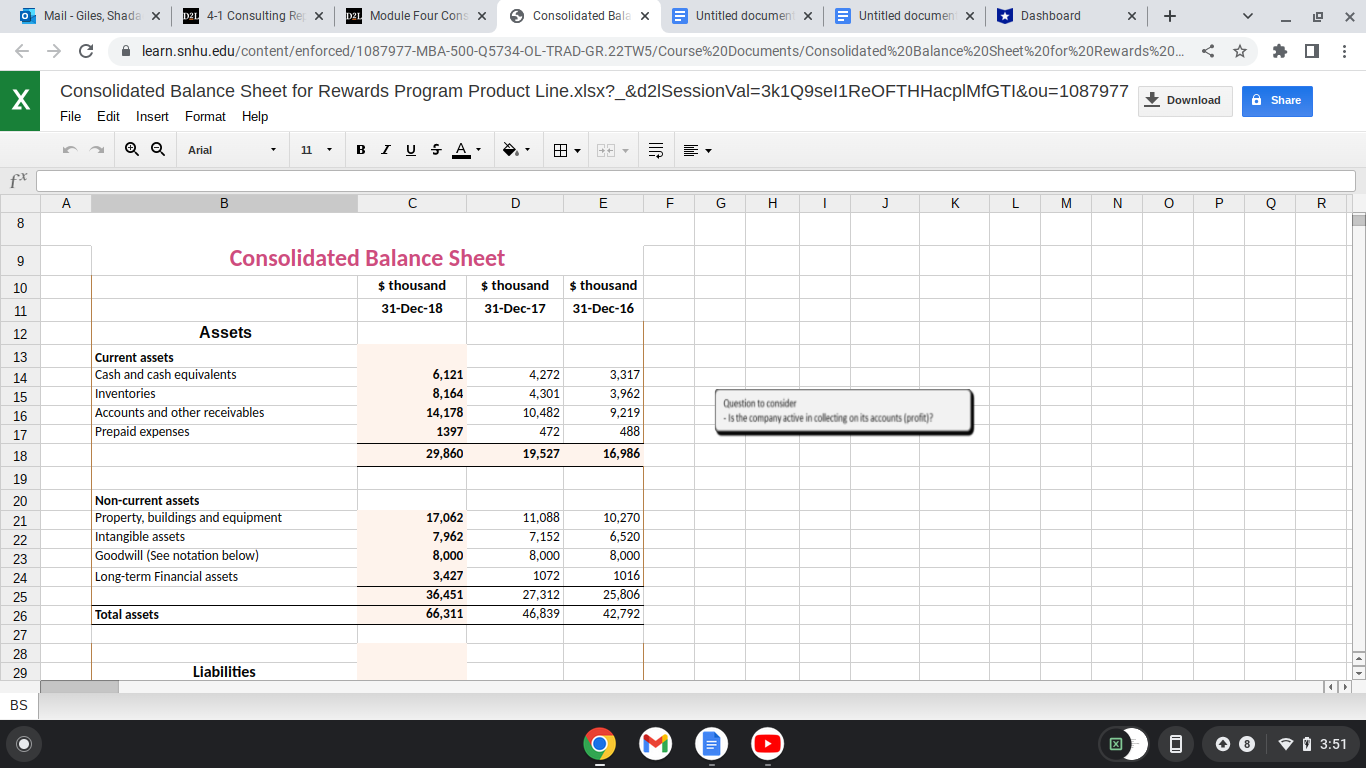
Task: Toggle browser side panel icon
Action: (1312, 51)
